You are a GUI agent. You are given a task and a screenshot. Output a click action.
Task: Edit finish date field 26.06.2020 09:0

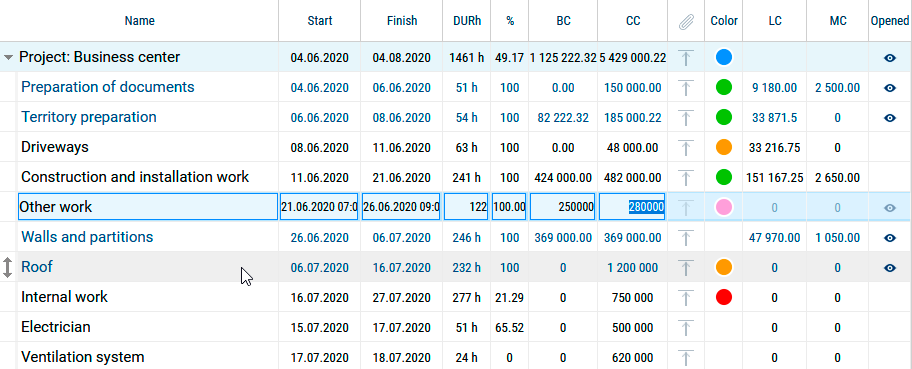pos(401,207)
